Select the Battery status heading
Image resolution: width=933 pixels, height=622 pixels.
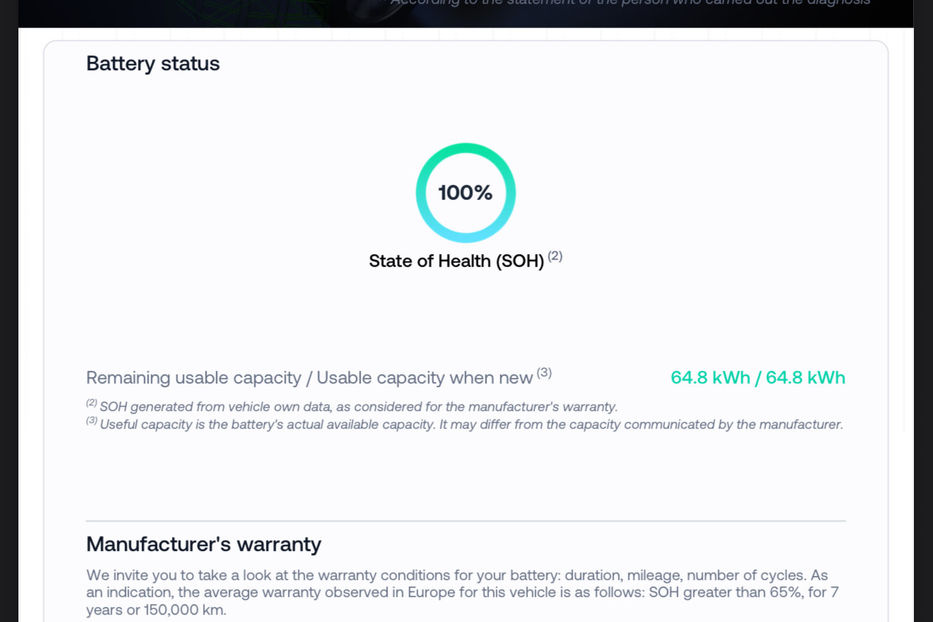click(x=153, y=63)
